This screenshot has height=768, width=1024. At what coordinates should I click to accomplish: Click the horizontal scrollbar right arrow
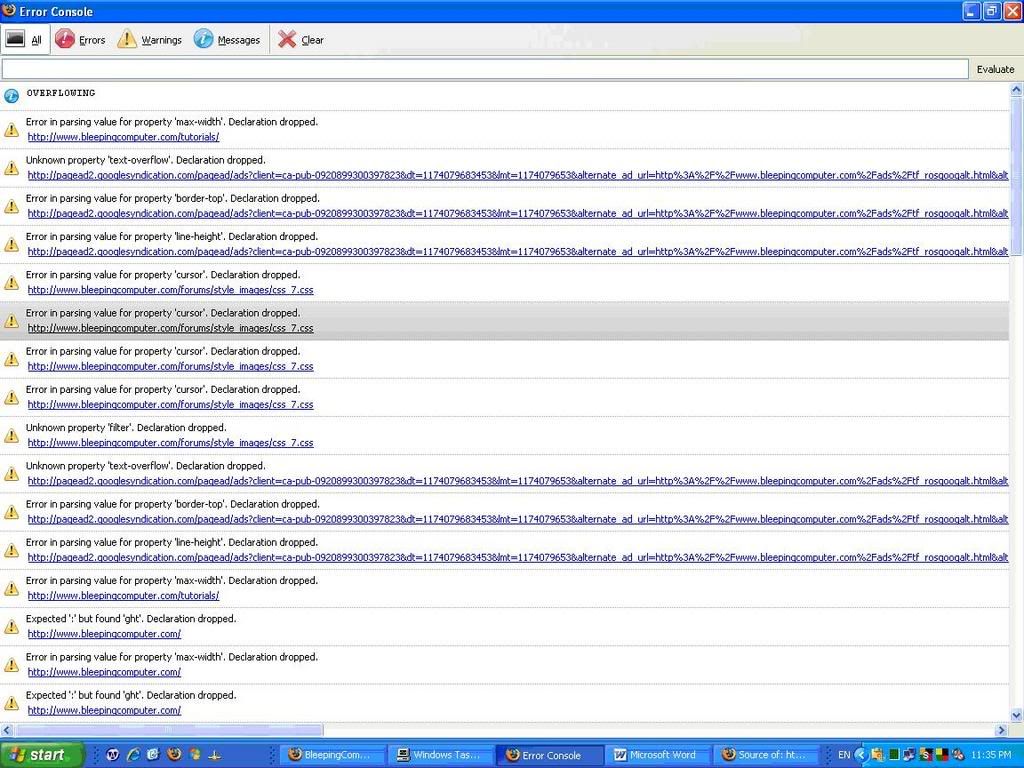point(1002,729)
